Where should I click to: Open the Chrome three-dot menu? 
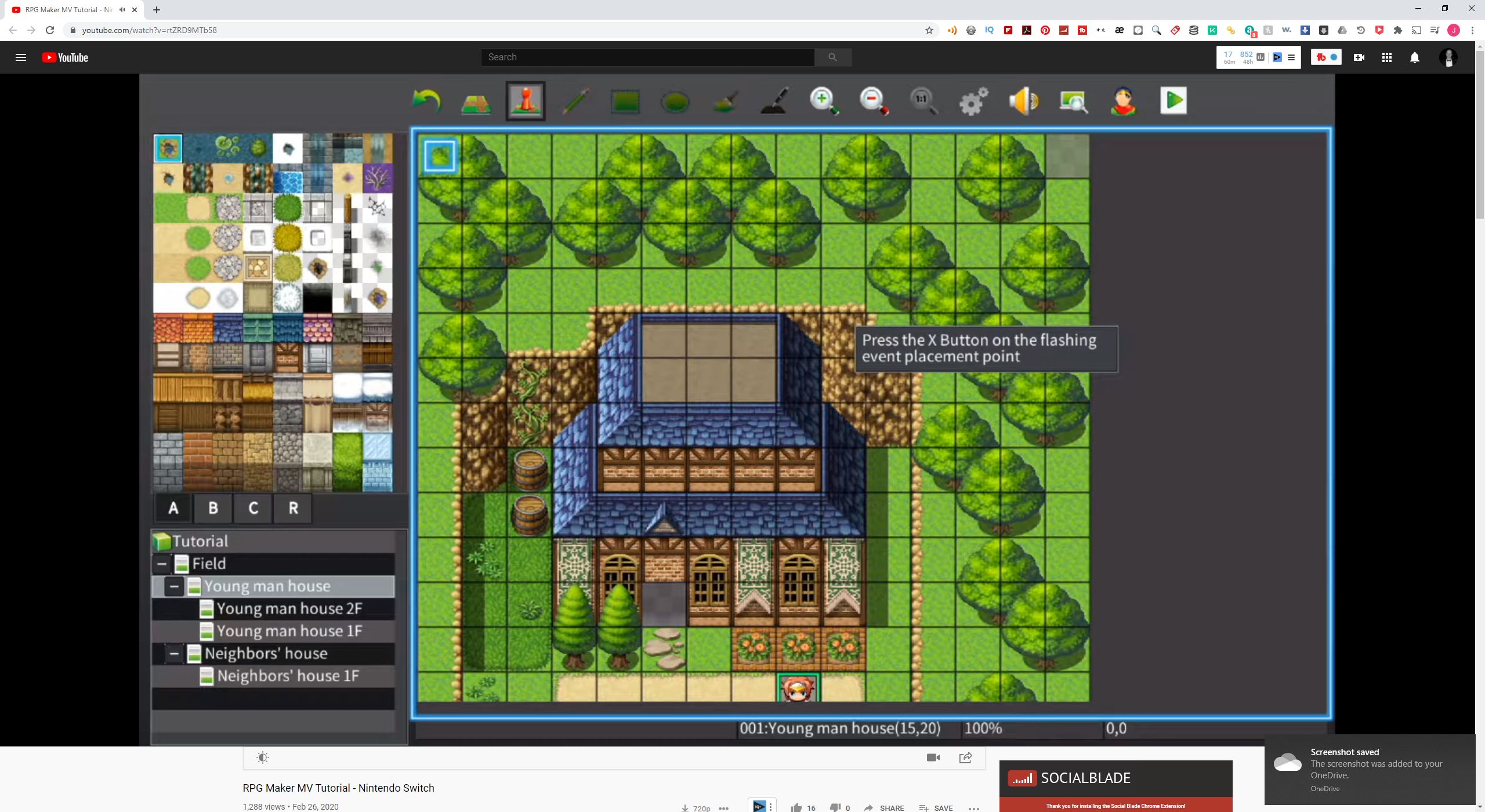[x=1472, y=30]
